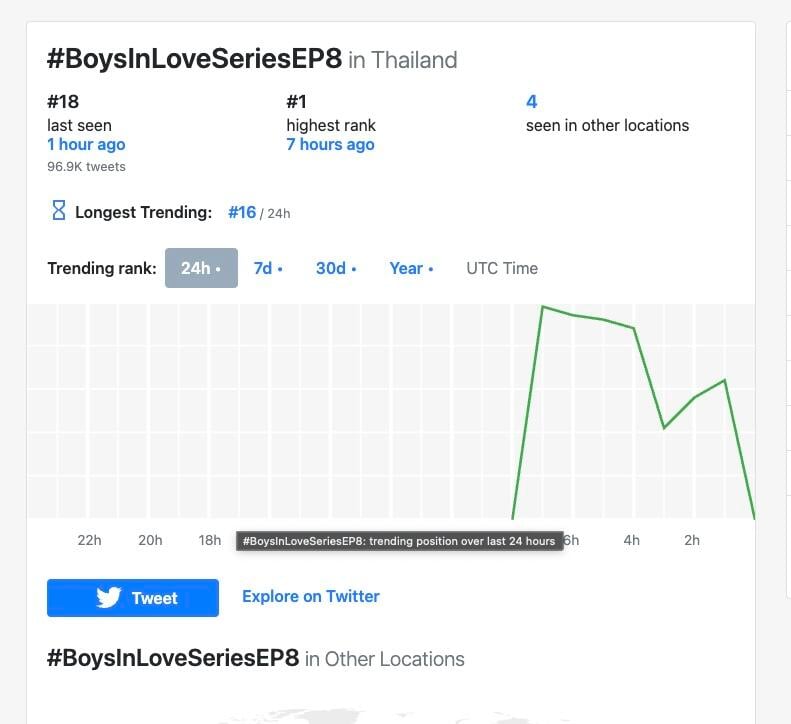Click the #16 longest trending link
The image size is (791, 724).
tap(242, 212)
